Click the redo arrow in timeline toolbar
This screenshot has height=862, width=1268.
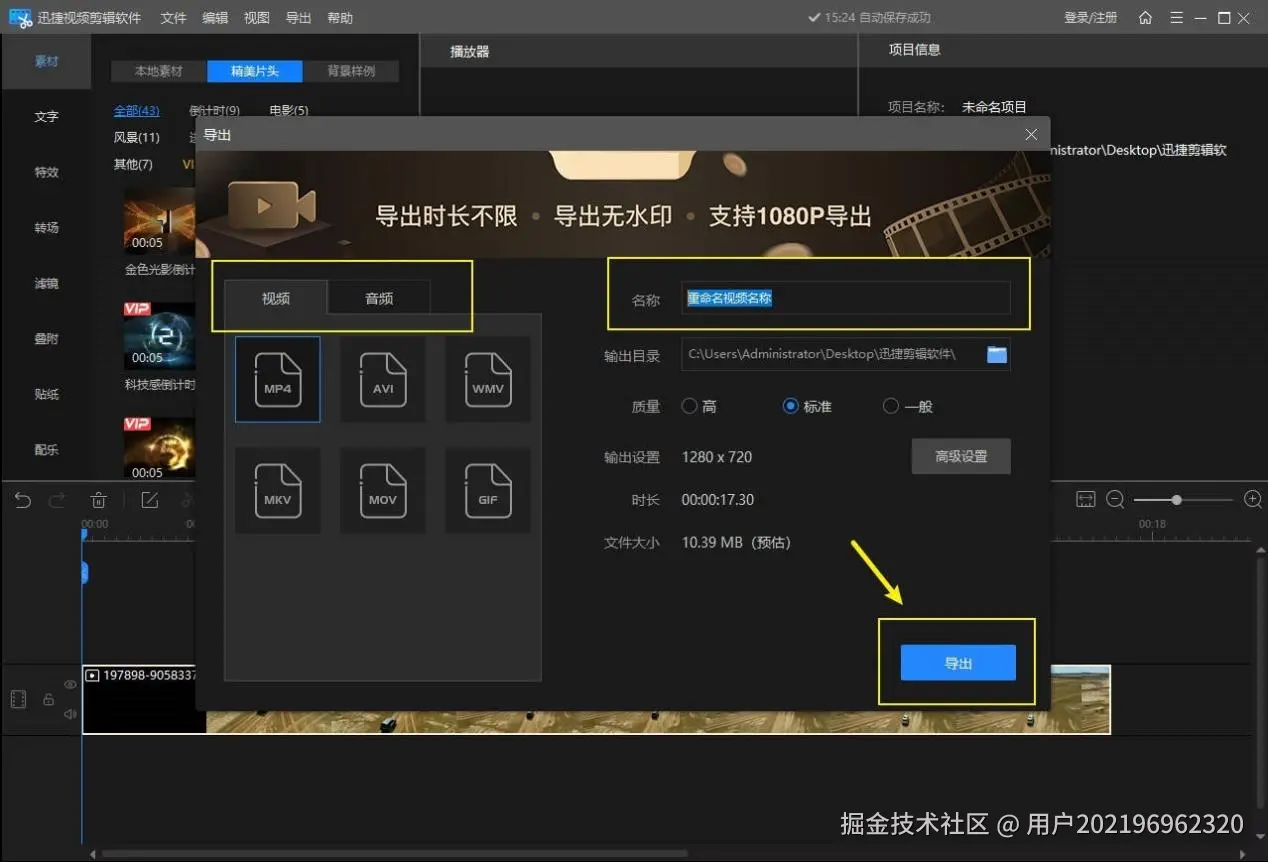(57, 500)
